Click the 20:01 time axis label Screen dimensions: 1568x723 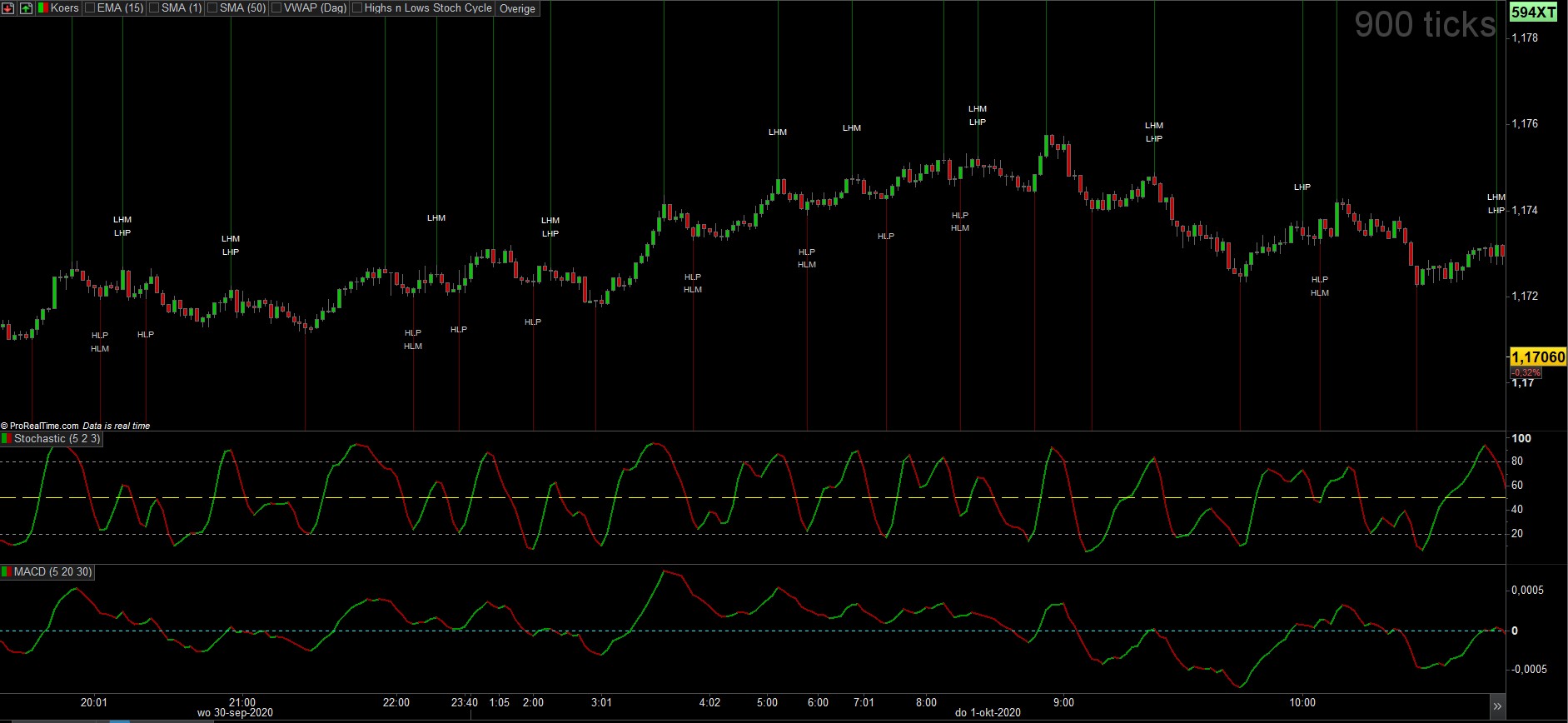coord(94,702)
